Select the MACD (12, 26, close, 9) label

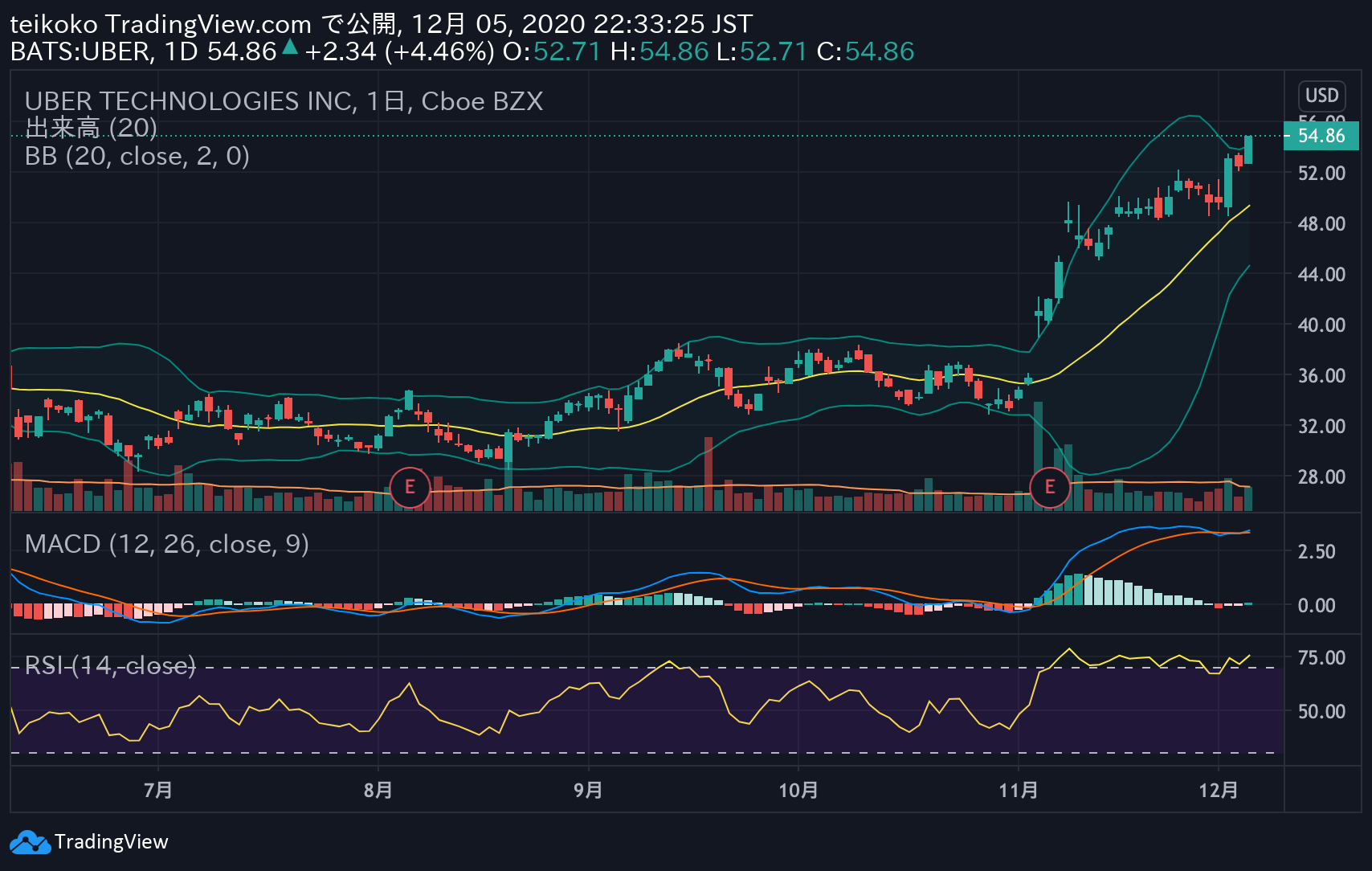click(167, 544)
